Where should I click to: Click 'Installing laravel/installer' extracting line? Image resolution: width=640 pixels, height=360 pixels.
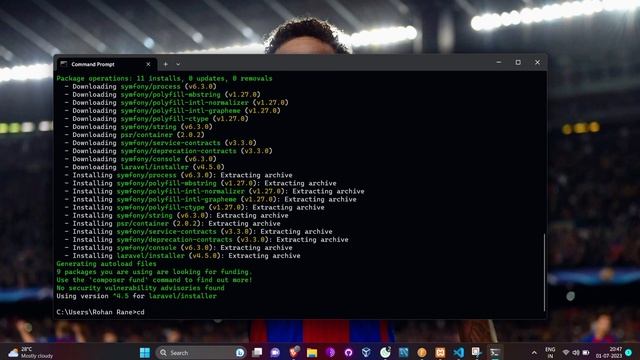point(182,256)
